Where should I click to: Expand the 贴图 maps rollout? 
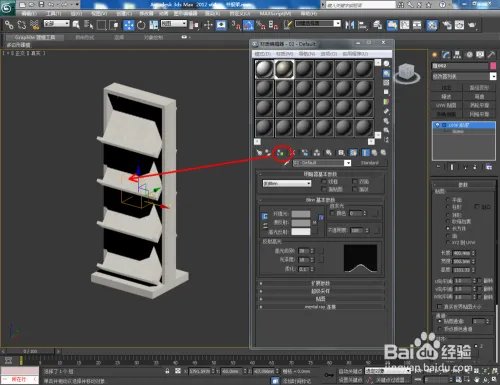pyautogui.click(x=321, y=299)
